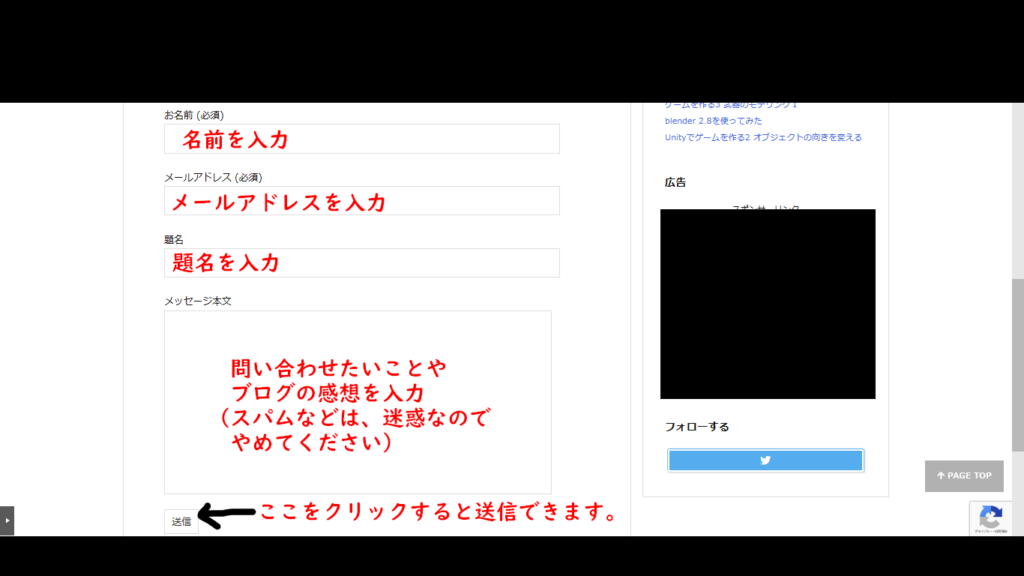Click the Twitter bird follow button

pos(765,460)
